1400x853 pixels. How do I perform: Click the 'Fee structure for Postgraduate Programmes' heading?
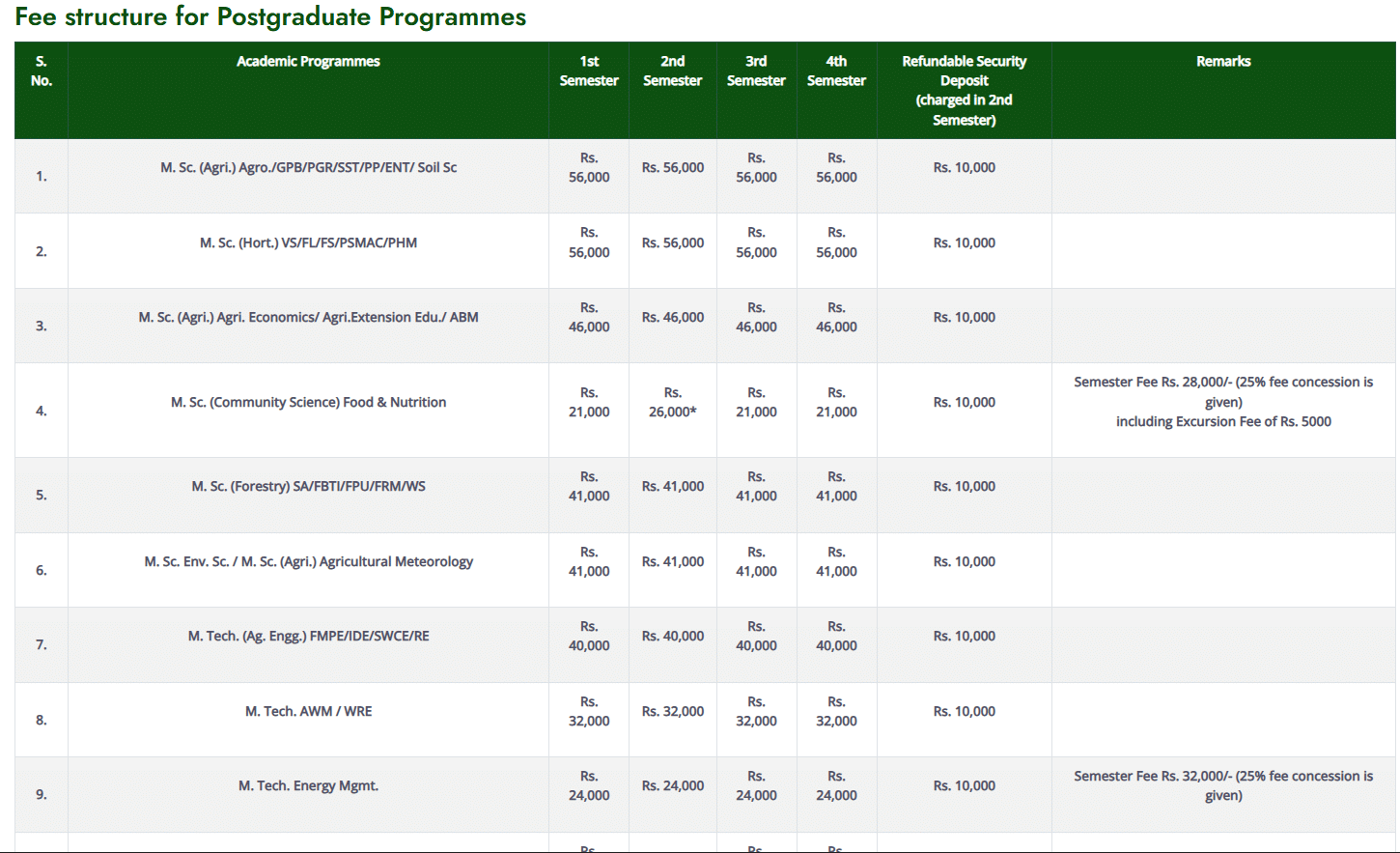coord(270,17)
